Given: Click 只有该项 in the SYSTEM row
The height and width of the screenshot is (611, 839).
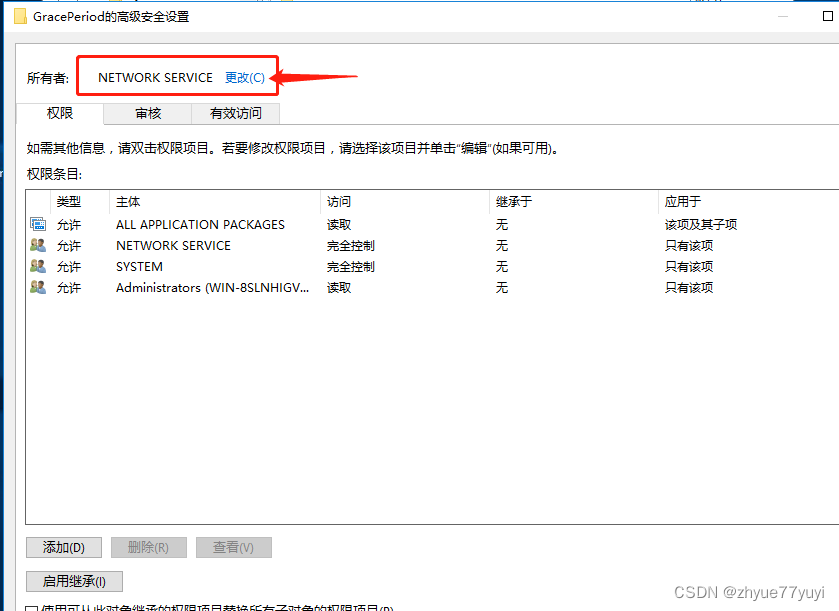Looking at the screenshot, I should tap(689, 266).
